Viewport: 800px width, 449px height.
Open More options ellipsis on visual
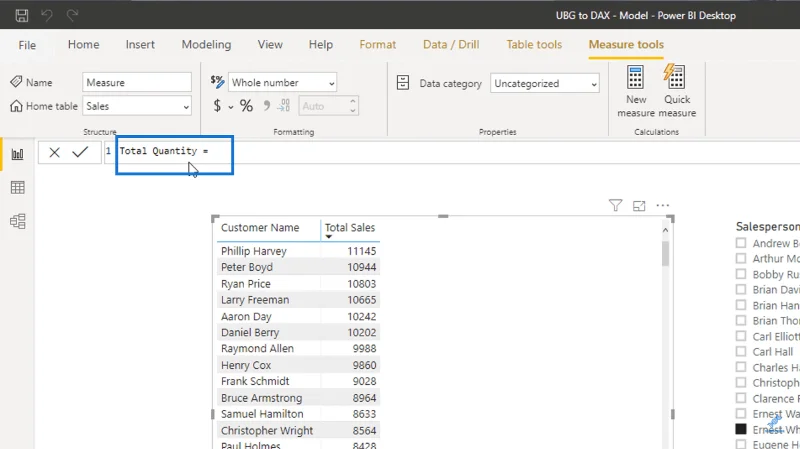[x=662, y=205]
